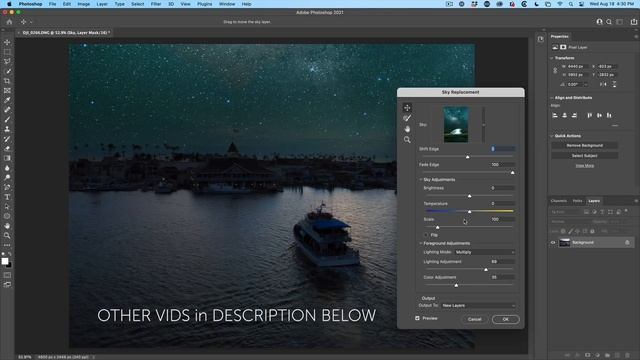The height and width of the screenshot is (360, 640).
Task: Click the Home icon in options bar
Action: click(x=9, y=22)
